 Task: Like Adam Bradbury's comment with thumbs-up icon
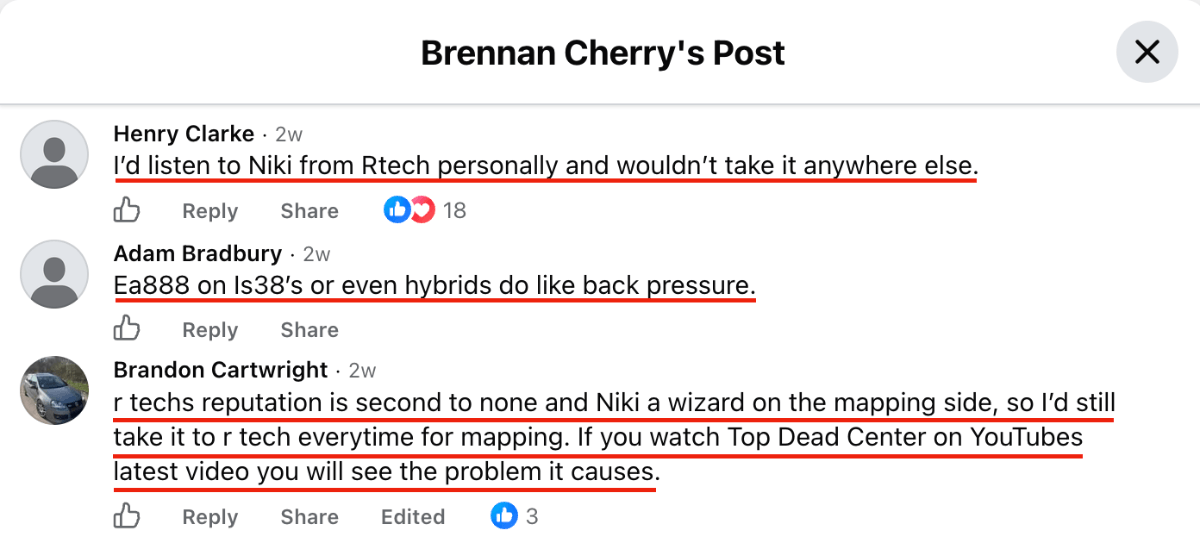click(x=126, y=329)
